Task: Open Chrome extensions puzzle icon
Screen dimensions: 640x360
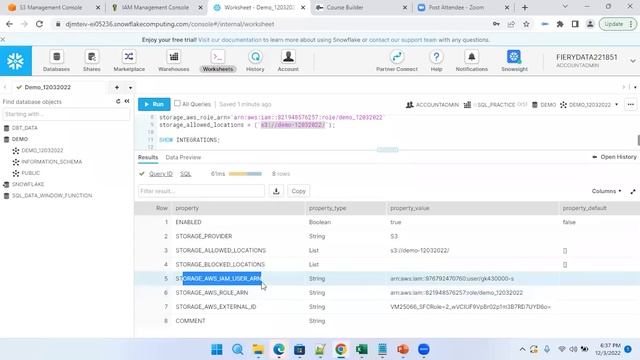Action: (560, 24)
